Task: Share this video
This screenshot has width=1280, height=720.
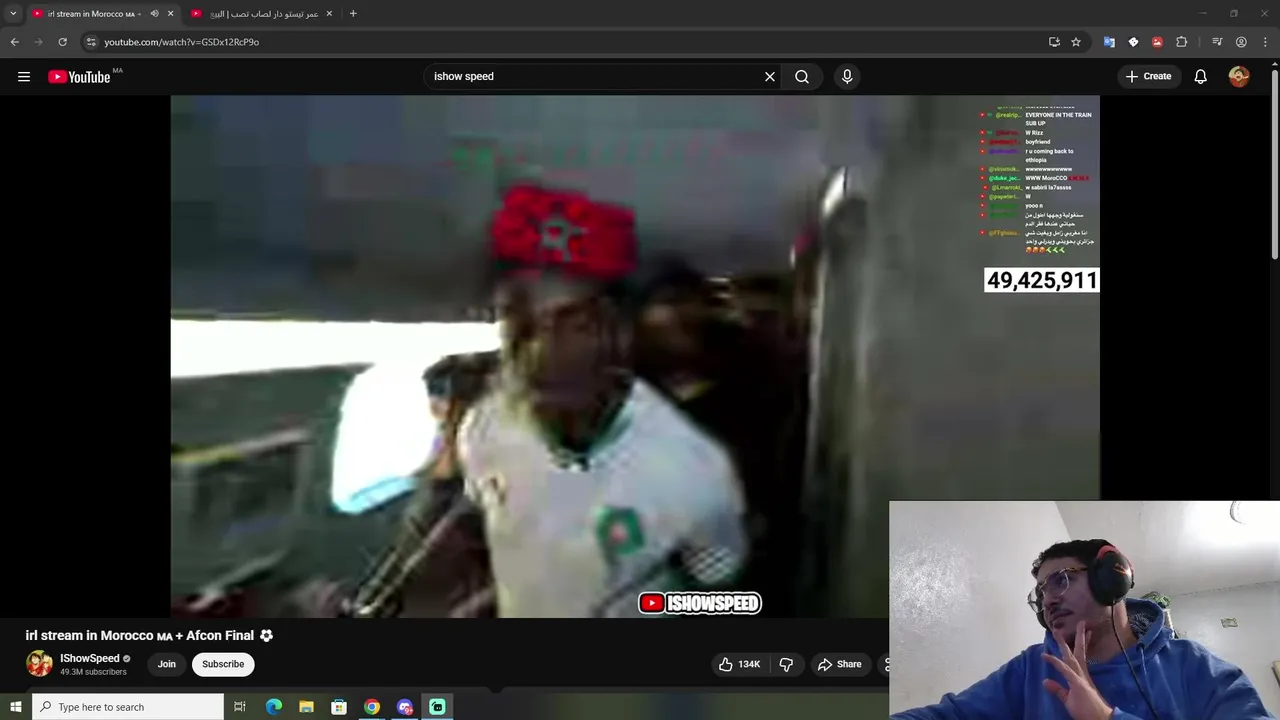Action: [x=840, y=664]
